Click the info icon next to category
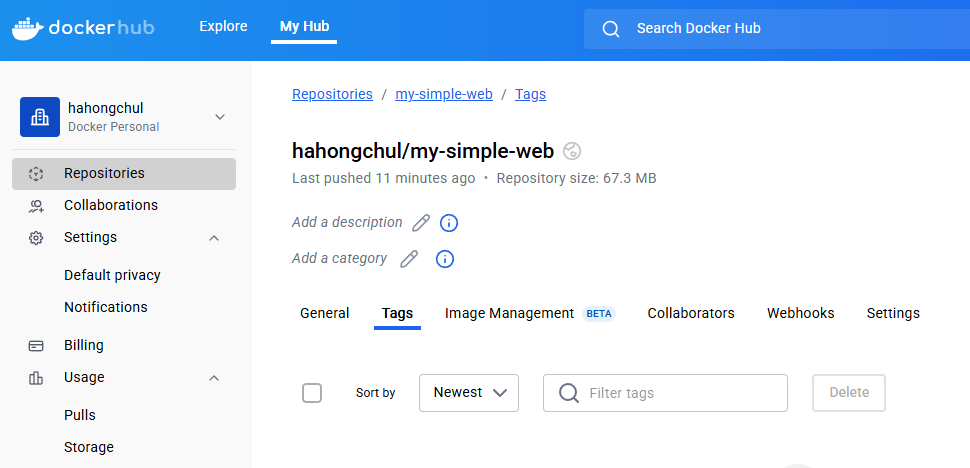The height and width of the screenshot is (468, 970). (x=445, y=258)
